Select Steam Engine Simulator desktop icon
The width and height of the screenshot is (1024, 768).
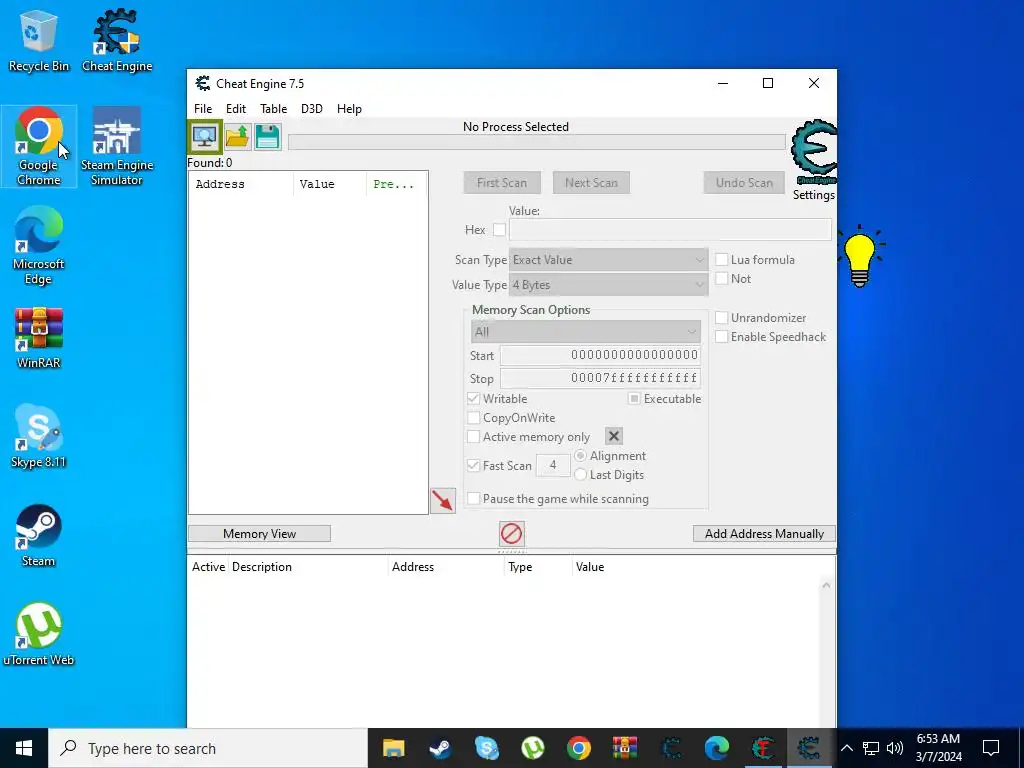click(x=117, y=146)
